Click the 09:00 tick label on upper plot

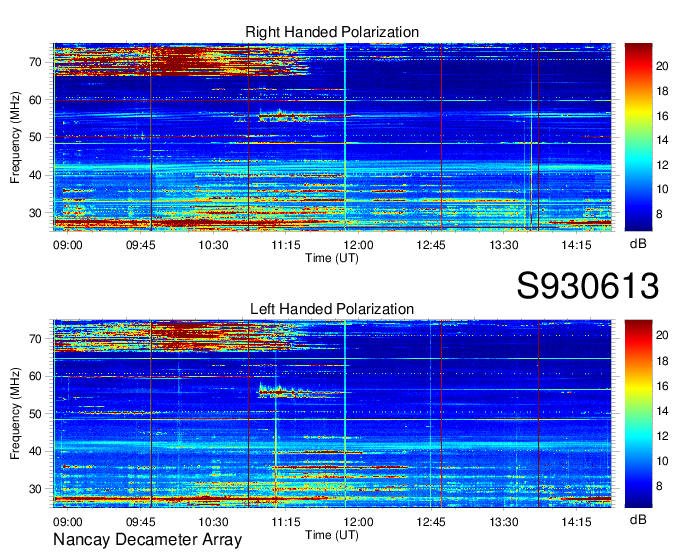pos(68,245)
